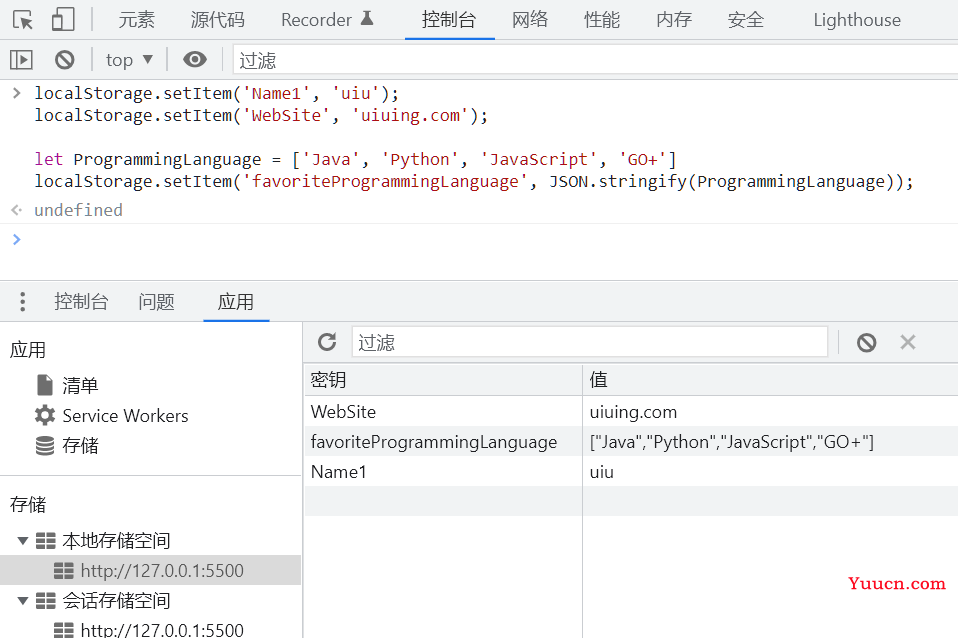
Task: Click the 本地存储空间 table grid icon
Action: tap(46, 540)
